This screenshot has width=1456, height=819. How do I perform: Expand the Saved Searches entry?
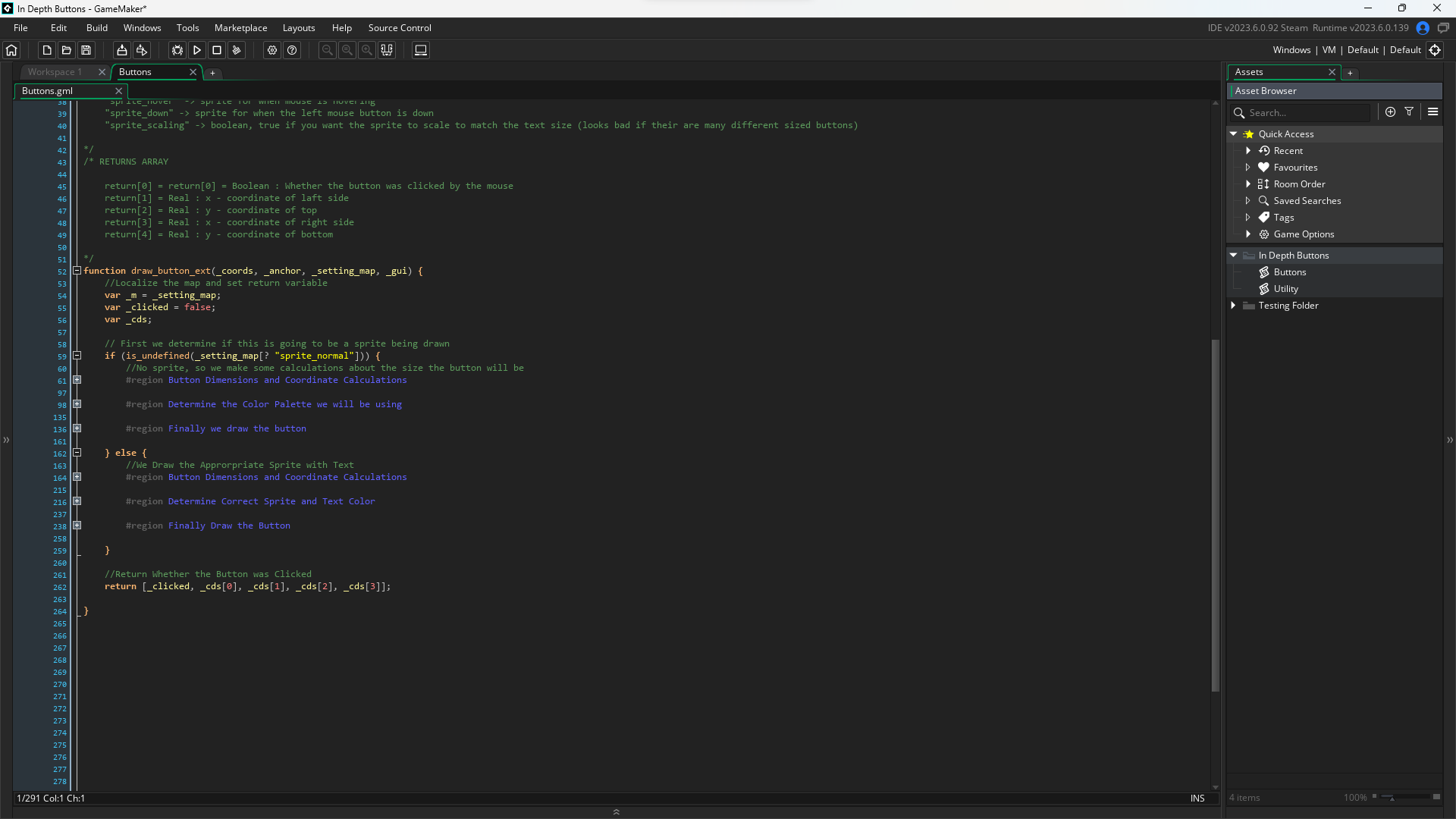1250,200
